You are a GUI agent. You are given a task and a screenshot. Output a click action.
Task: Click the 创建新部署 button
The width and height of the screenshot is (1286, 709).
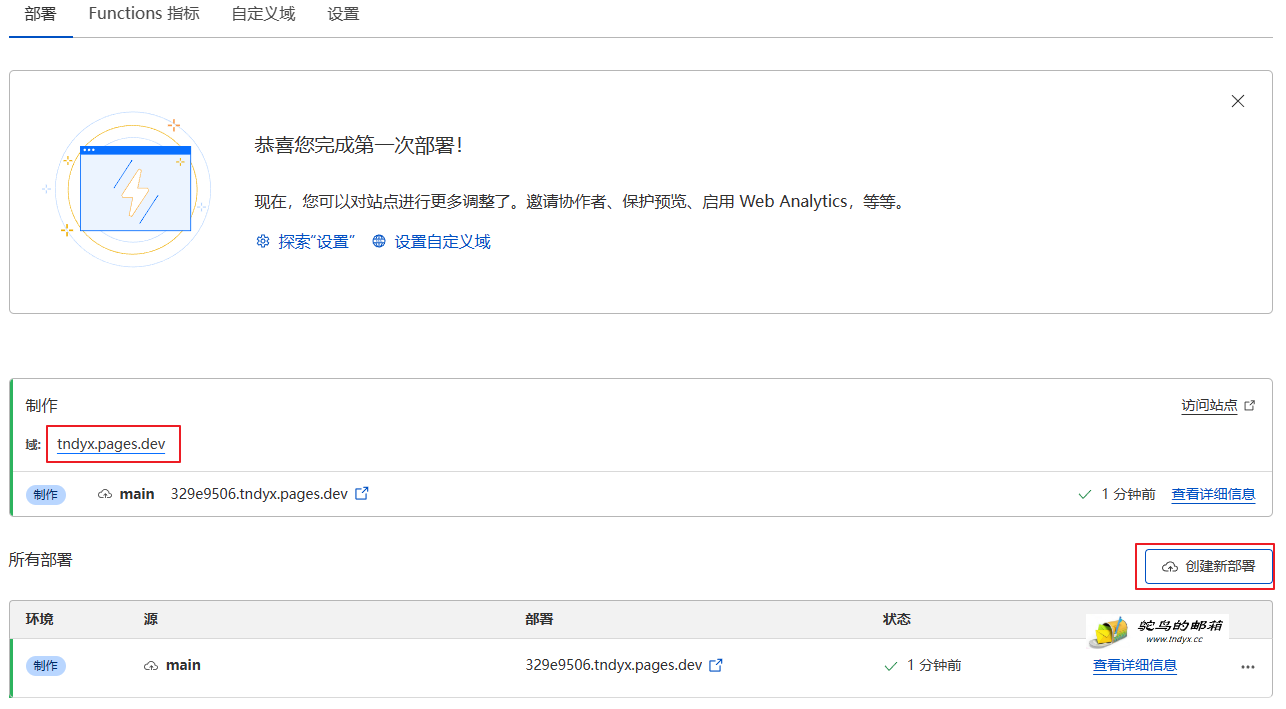(x=1208, y=567)
